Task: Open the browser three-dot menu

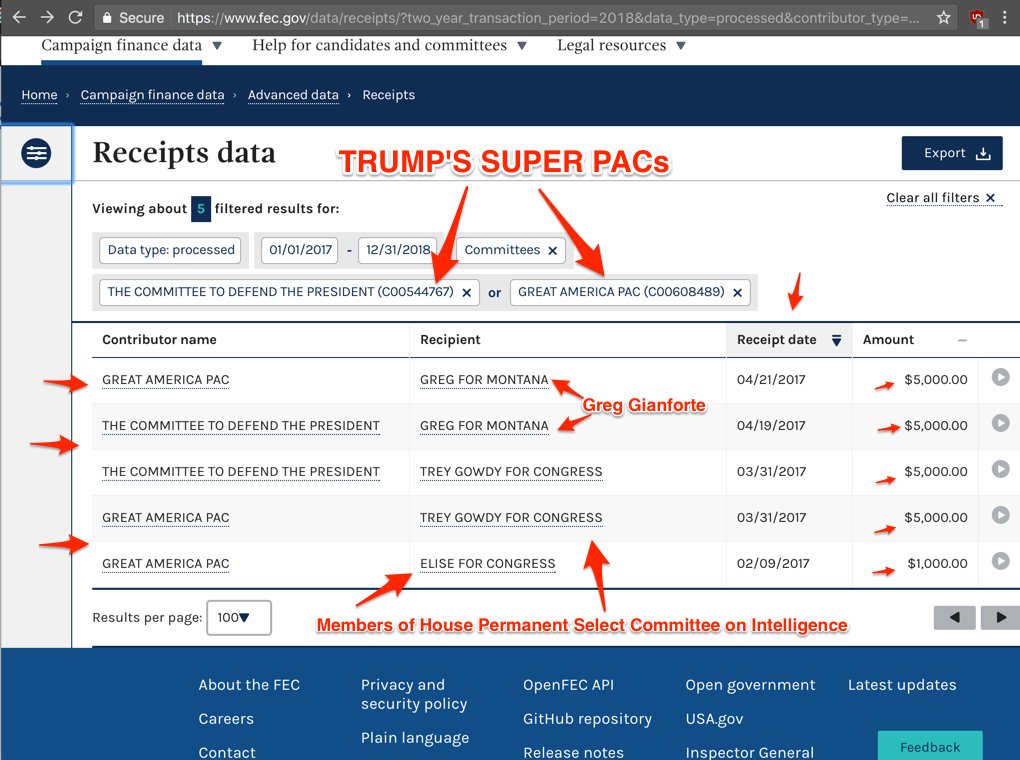Action: [1004, 18]
